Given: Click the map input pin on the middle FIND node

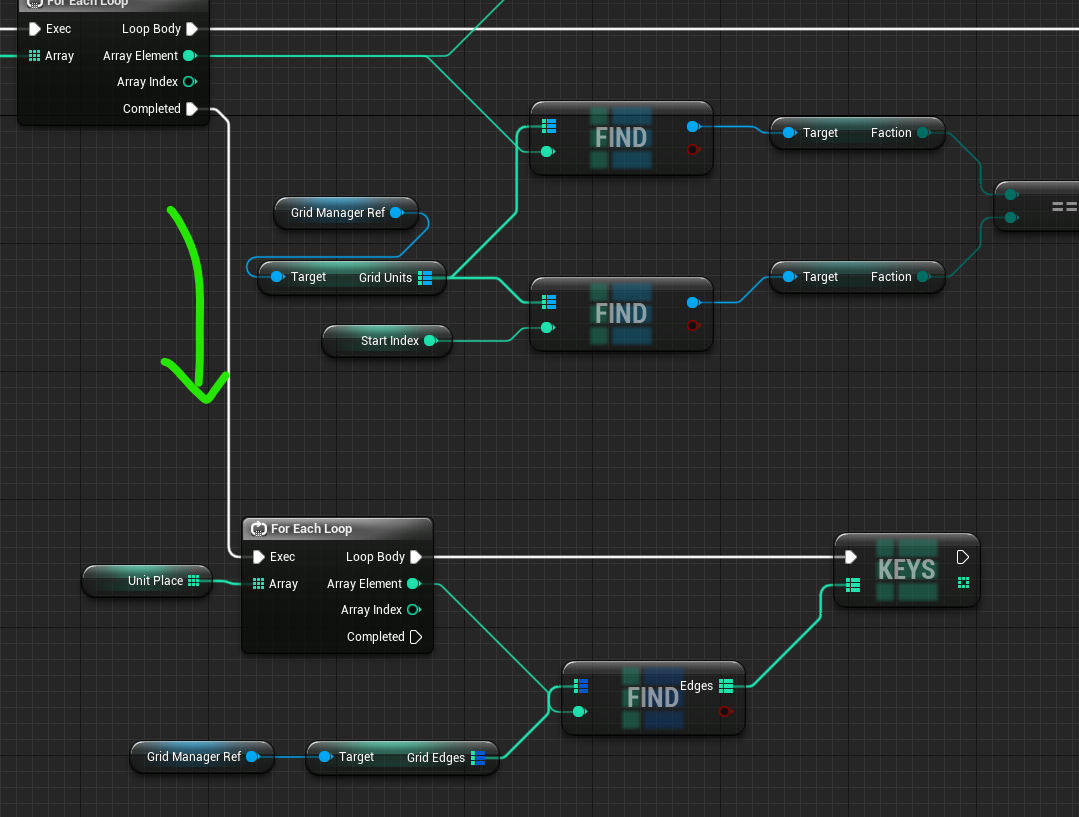Looking at the screenshot, I should [x=548, y=302].
